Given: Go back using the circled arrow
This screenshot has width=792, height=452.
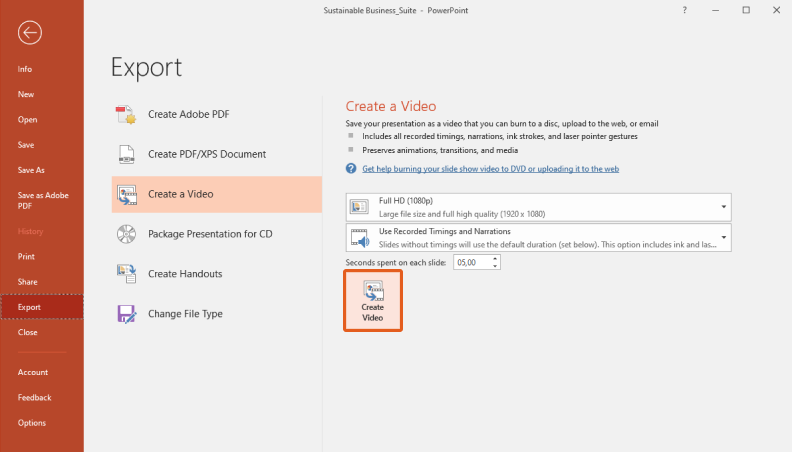Looking at the screenshot, I should pyautogui.click(x=30, y=33).
